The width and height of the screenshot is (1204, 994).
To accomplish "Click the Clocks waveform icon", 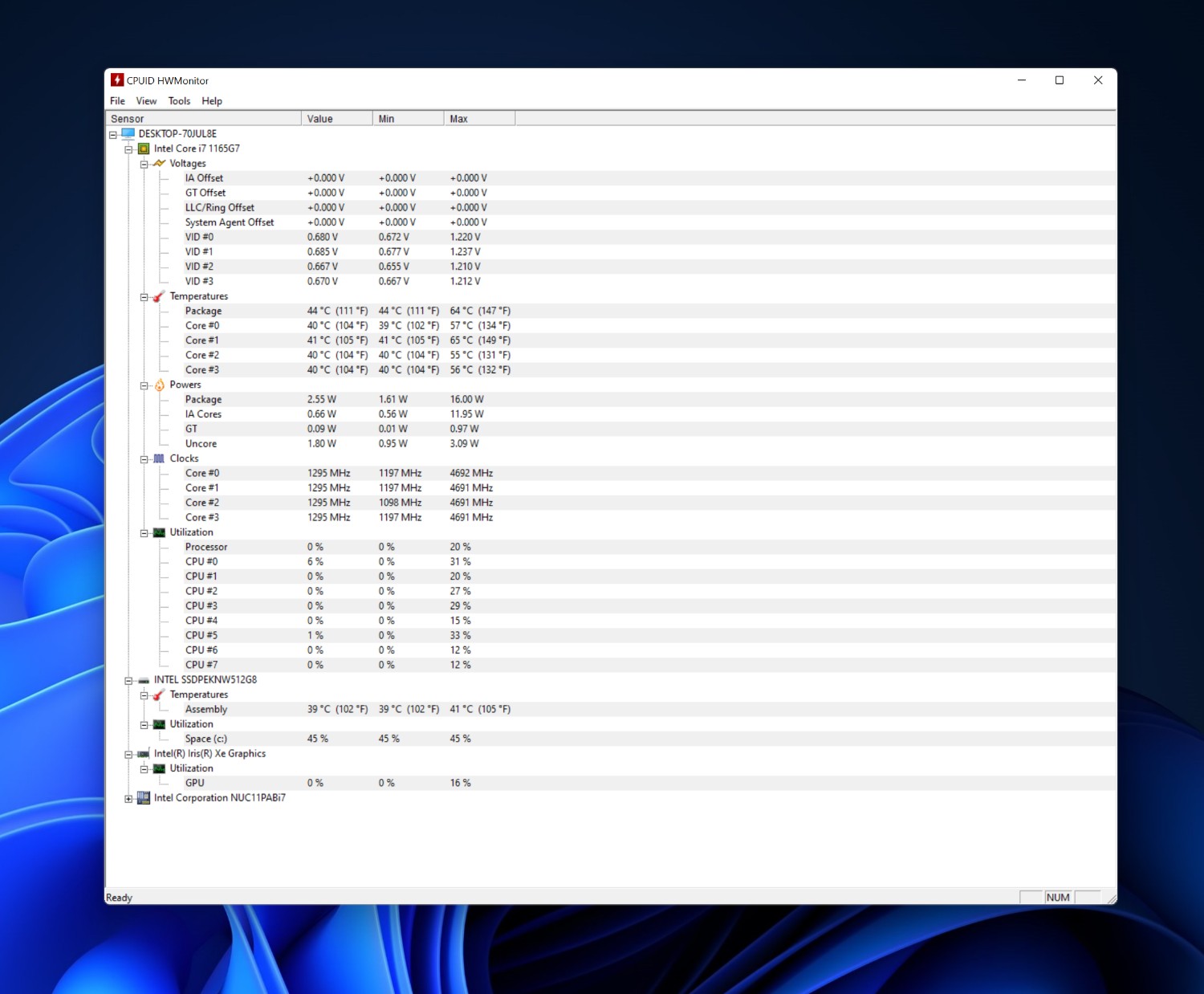I will (159, 458).
